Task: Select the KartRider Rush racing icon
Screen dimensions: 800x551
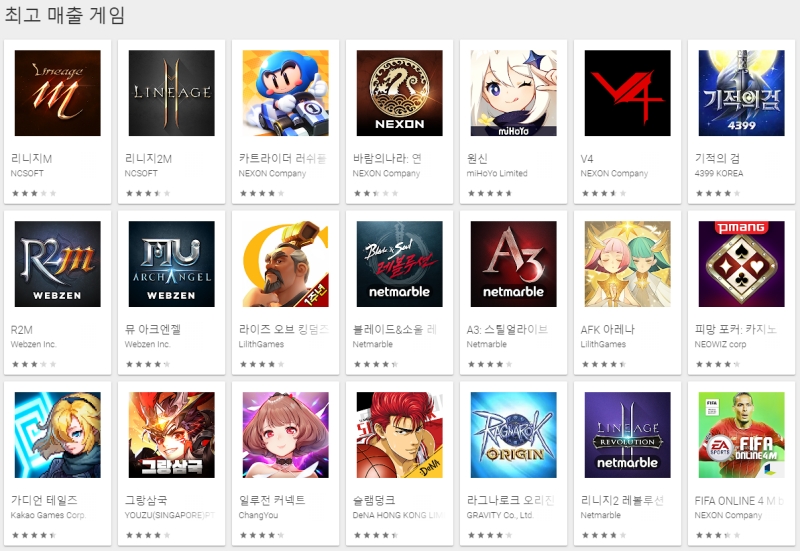Action: point(286,93)
